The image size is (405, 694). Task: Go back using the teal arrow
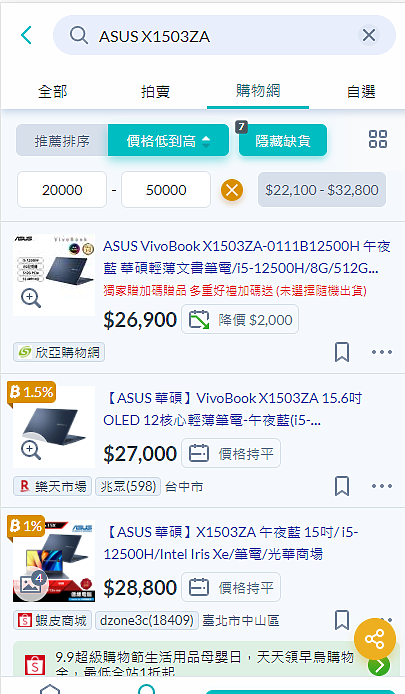click(x=26, y=35)
